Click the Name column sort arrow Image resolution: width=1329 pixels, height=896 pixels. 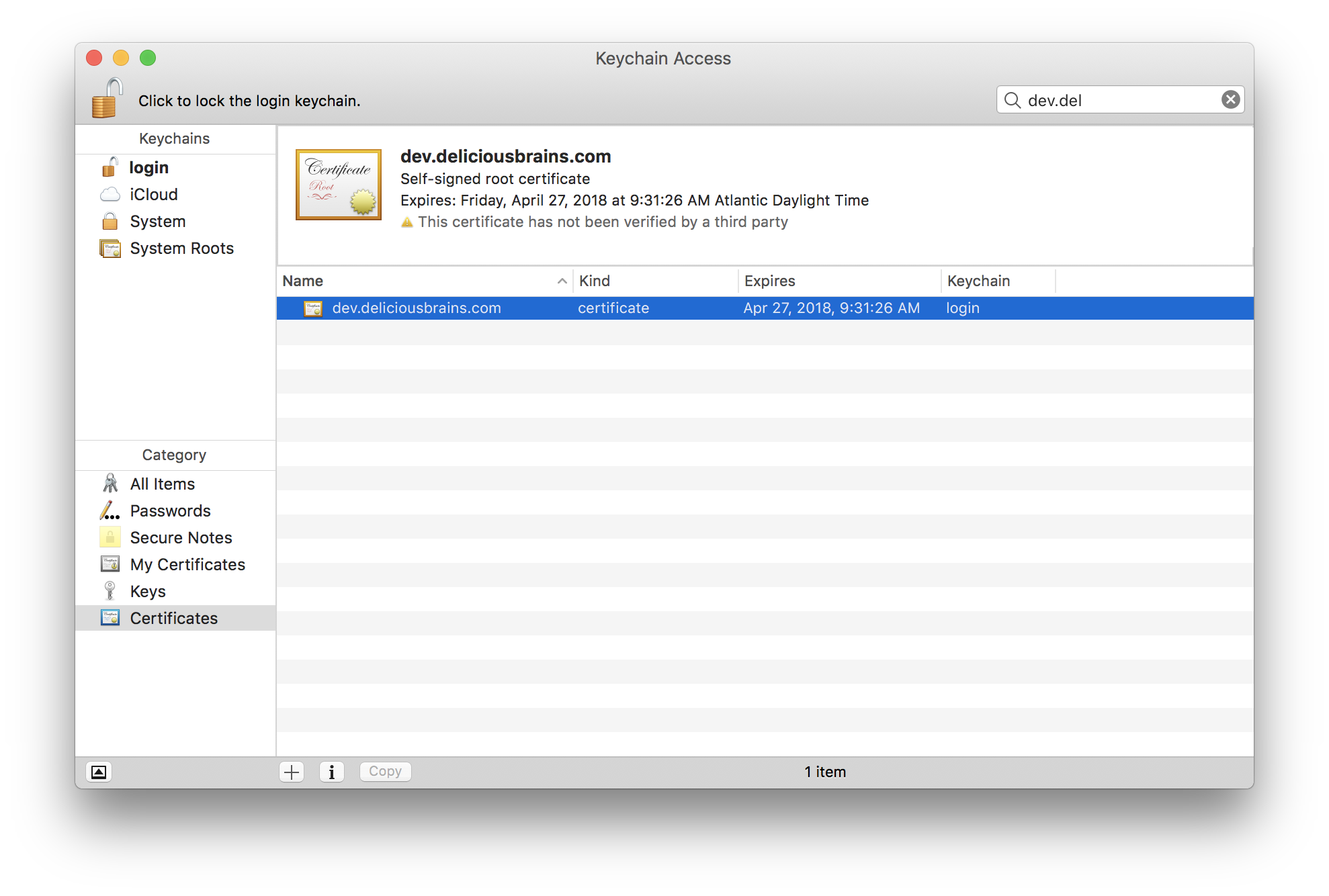click(x=562, y=281)
